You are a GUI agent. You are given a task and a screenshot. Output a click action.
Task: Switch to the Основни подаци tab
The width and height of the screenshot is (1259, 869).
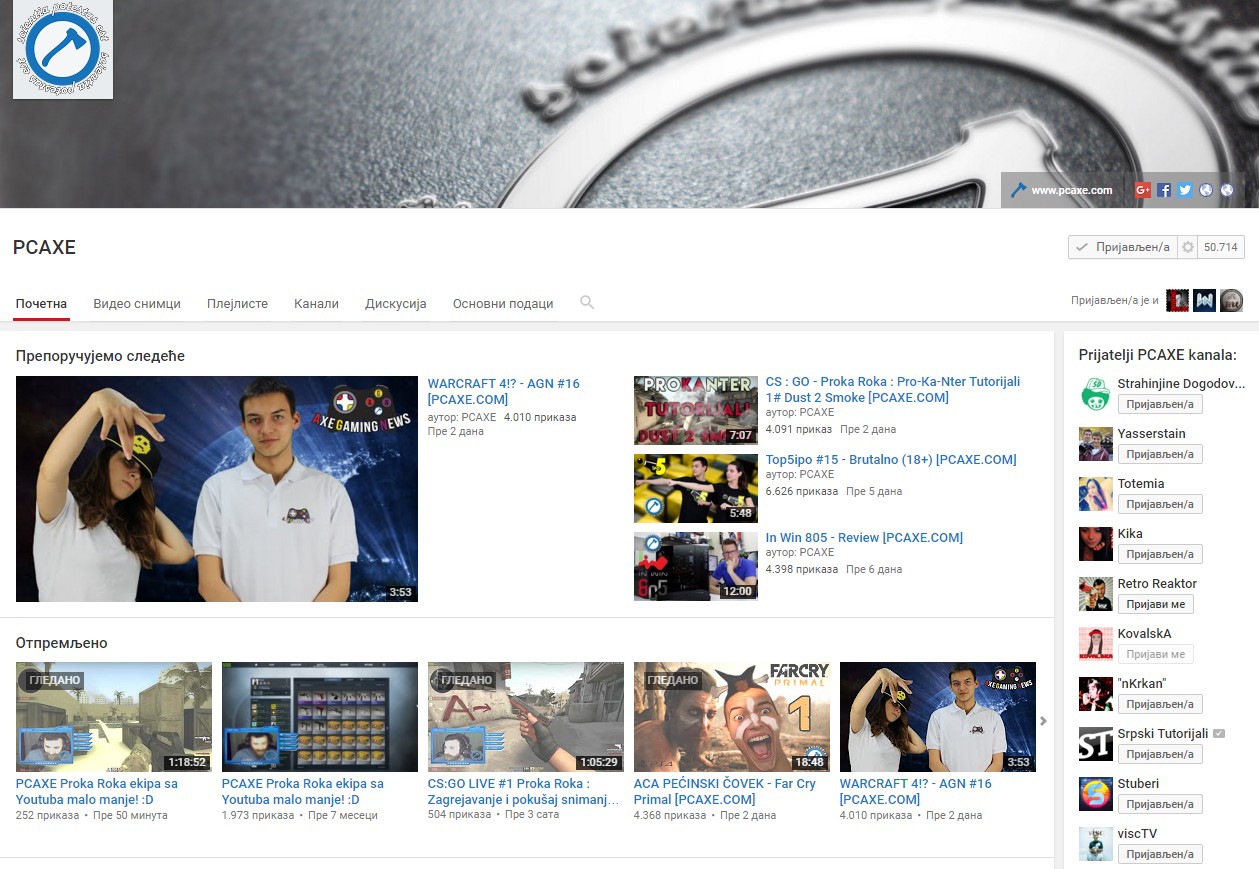(503, 303)
